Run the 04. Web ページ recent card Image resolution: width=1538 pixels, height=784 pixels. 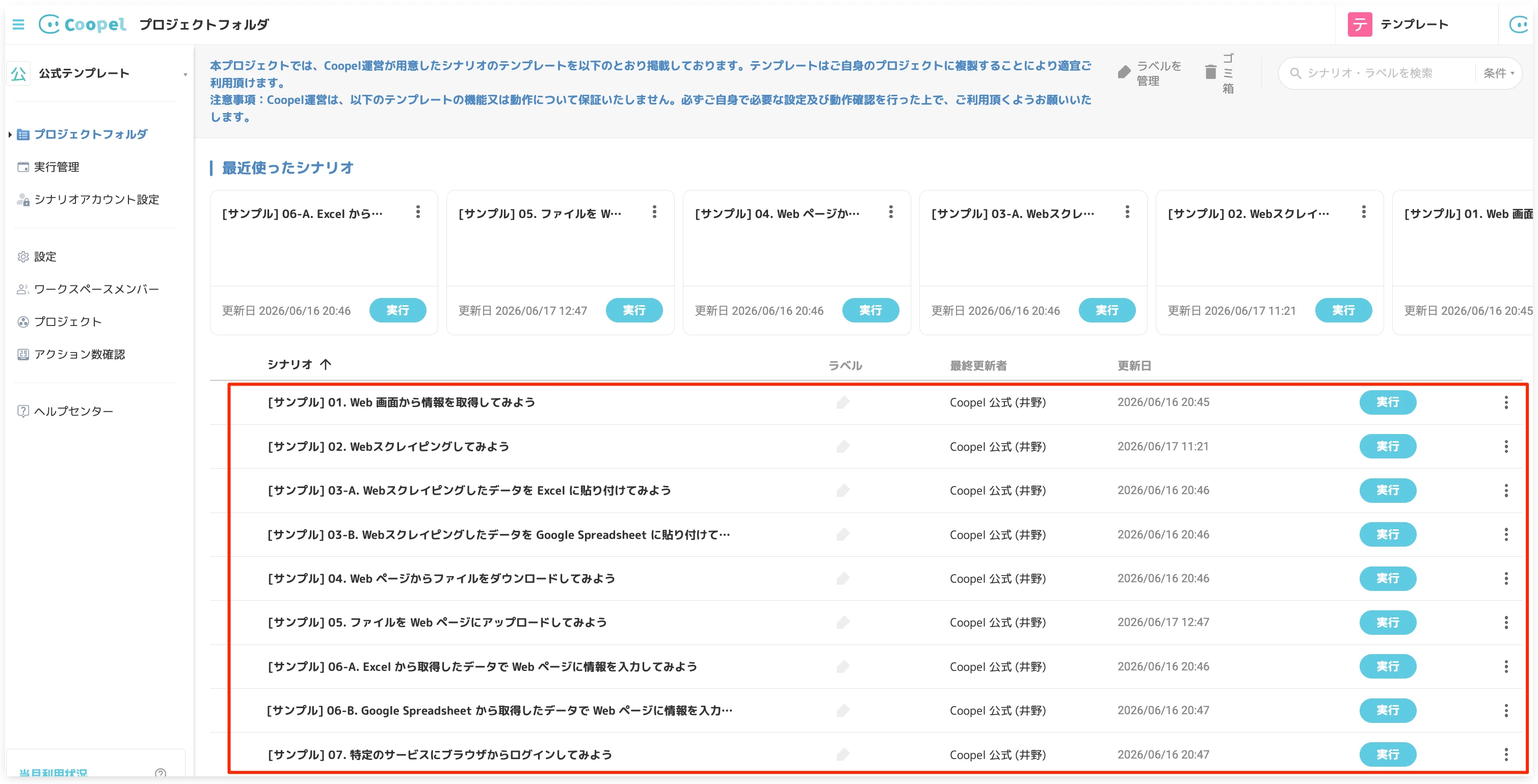tap(870, 310)
